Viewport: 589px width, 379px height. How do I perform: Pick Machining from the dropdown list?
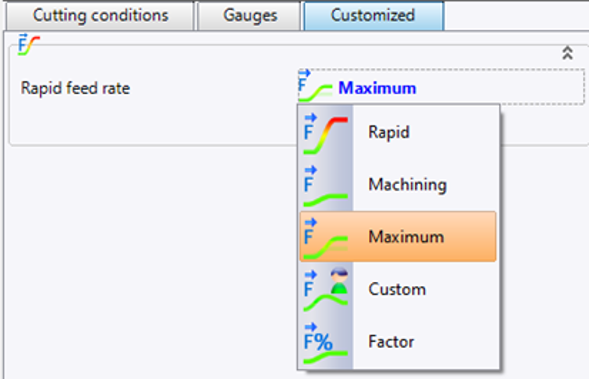point(408,184)
